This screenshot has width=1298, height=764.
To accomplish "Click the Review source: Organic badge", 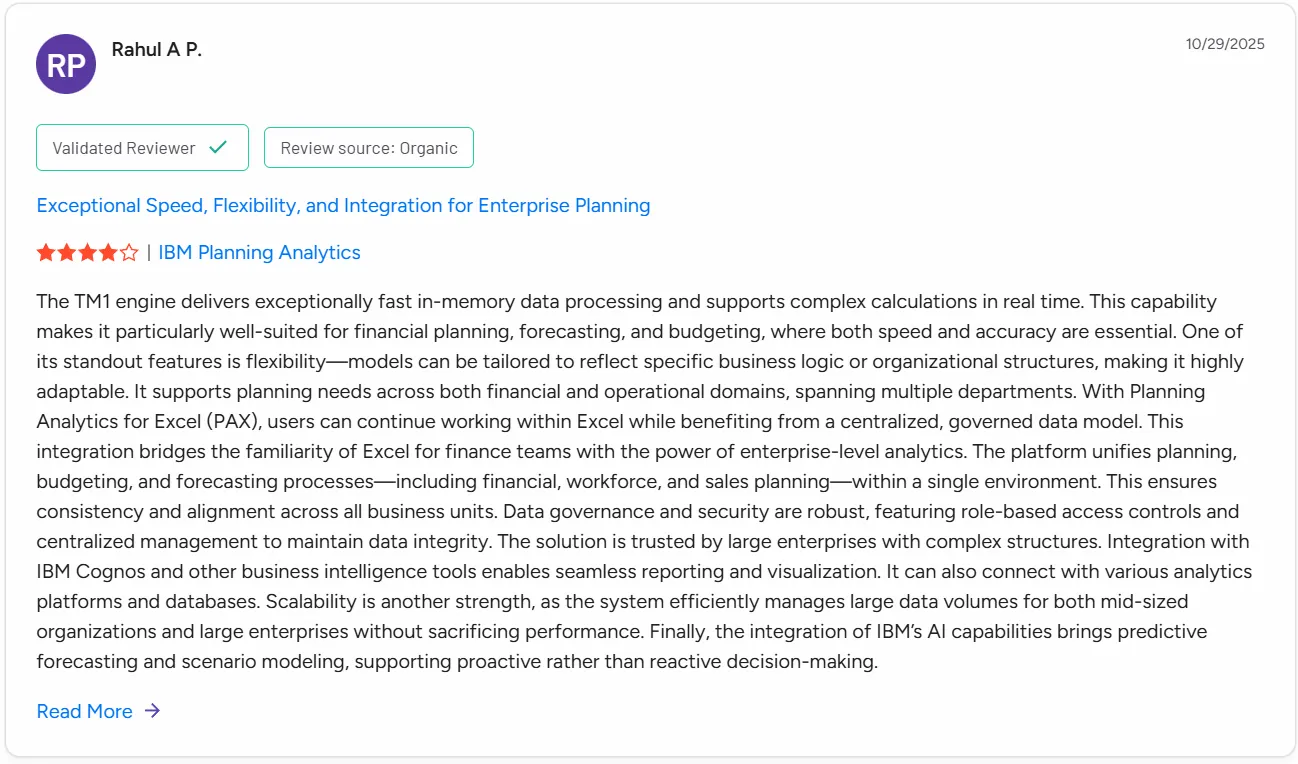I will tap(368, 147).
